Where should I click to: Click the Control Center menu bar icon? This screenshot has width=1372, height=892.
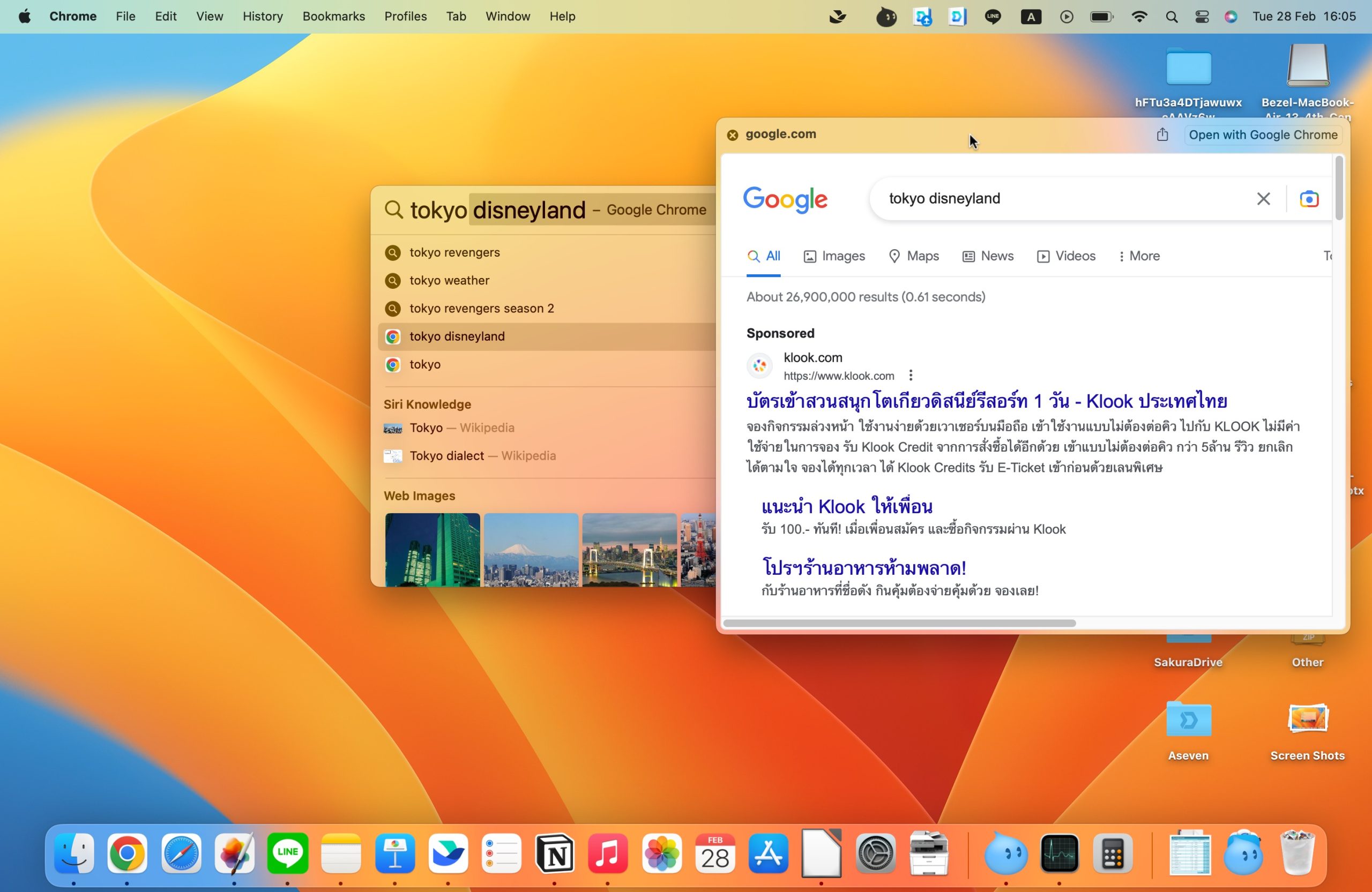(1202, 17)
